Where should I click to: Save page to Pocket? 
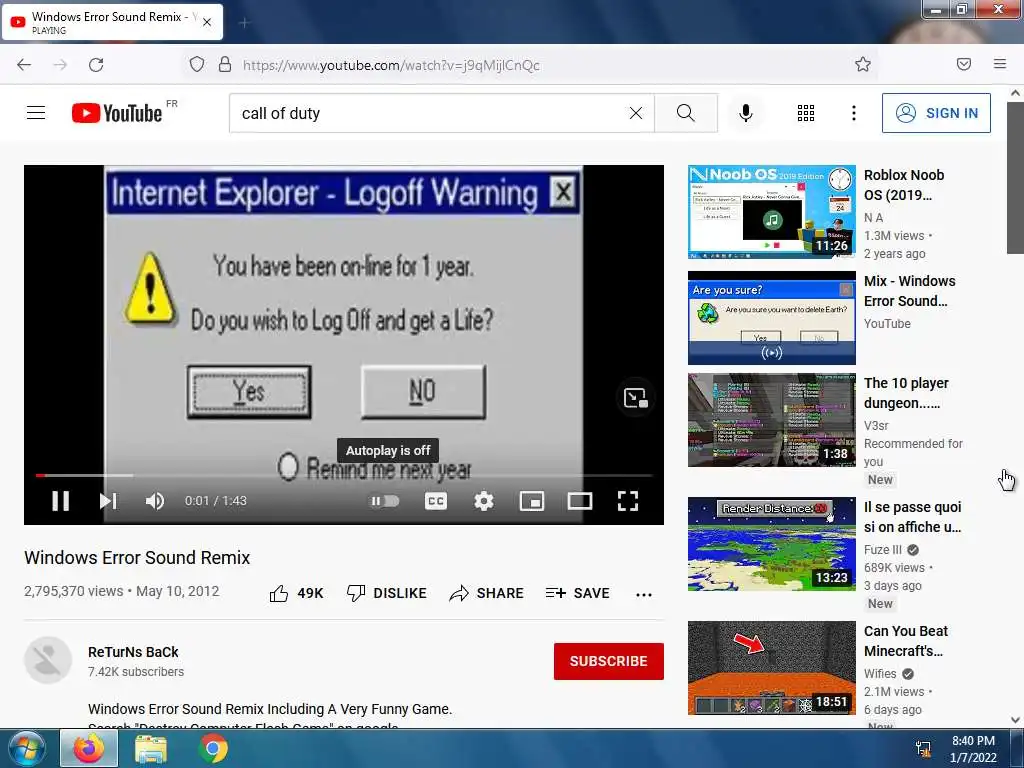click(x=964, y=64)
